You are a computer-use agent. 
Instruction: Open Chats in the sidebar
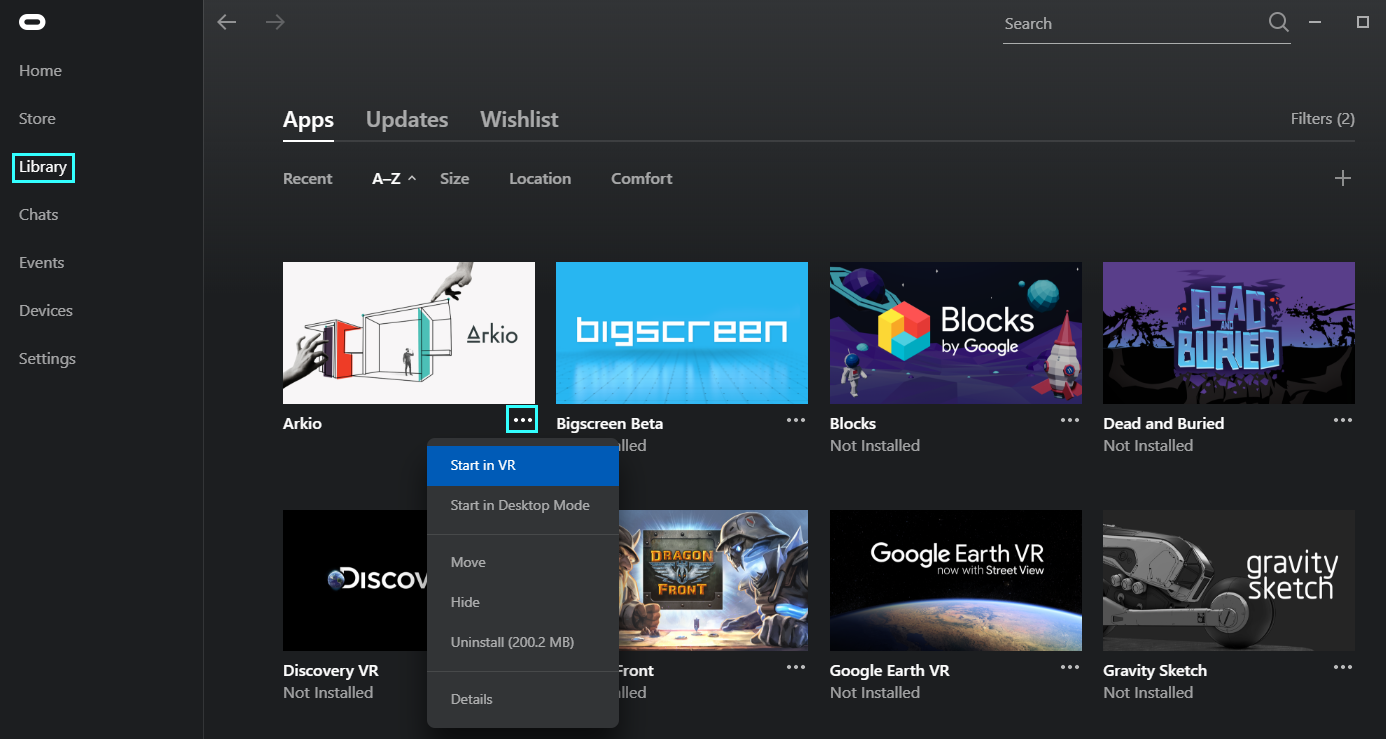coord(39,215)
